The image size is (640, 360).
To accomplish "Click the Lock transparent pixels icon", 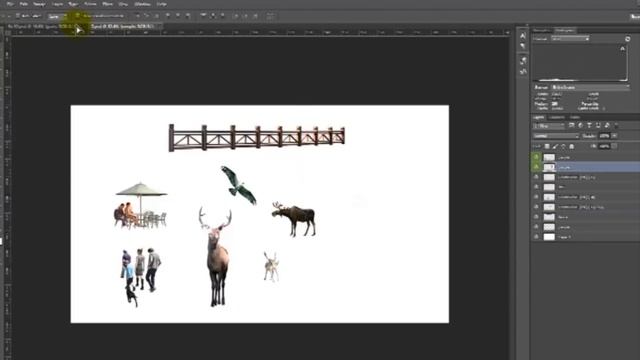I will (547, 146).
